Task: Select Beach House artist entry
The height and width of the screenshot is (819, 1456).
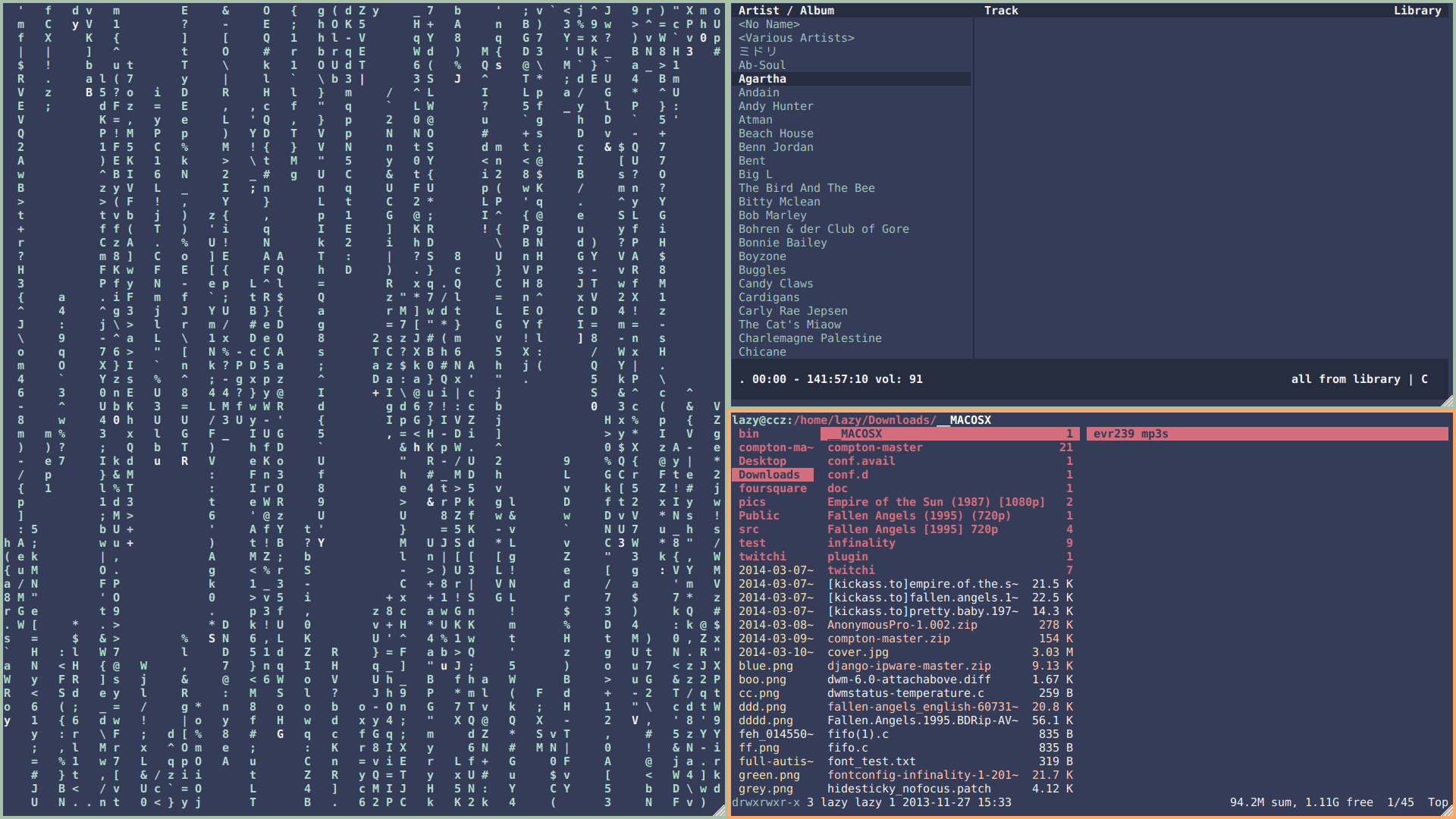Action: (x=776, y=133)
